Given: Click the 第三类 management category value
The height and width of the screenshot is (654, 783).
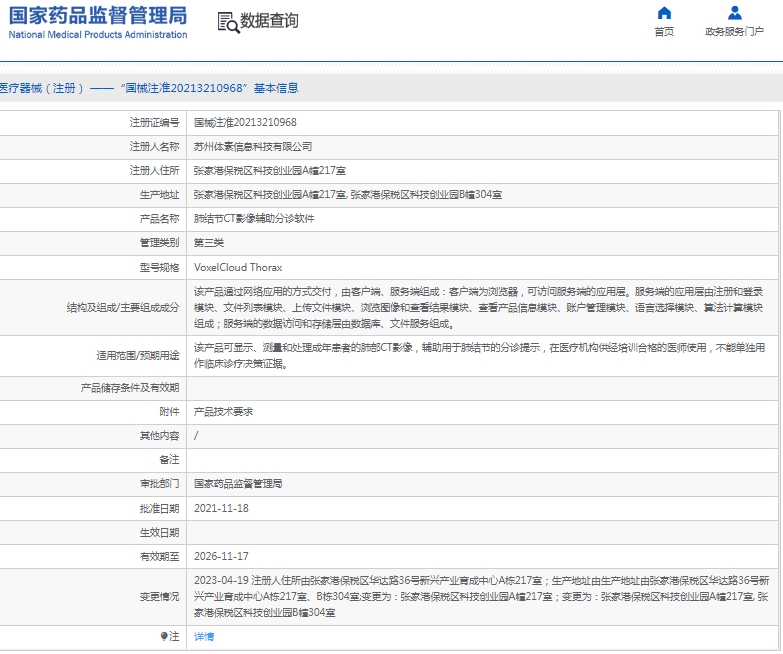Looking at the screenshot, I should coord(209,243).
